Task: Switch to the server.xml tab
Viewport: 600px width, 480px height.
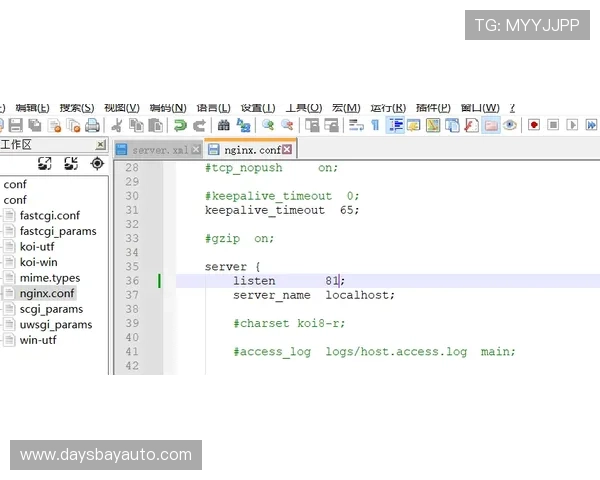Action: [x=159, y=150]
